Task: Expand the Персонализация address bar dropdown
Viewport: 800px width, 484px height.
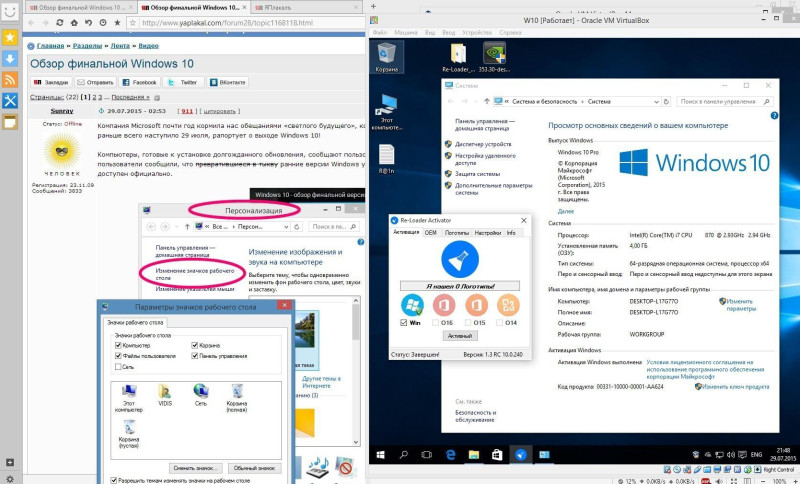Action: 285,226
